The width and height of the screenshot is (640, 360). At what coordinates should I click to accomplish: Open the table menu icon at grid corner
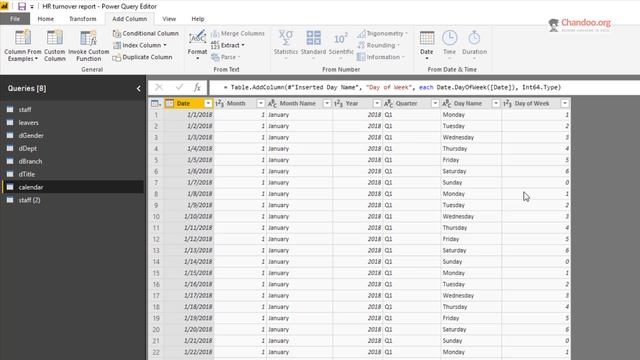(x=156, y=104)
